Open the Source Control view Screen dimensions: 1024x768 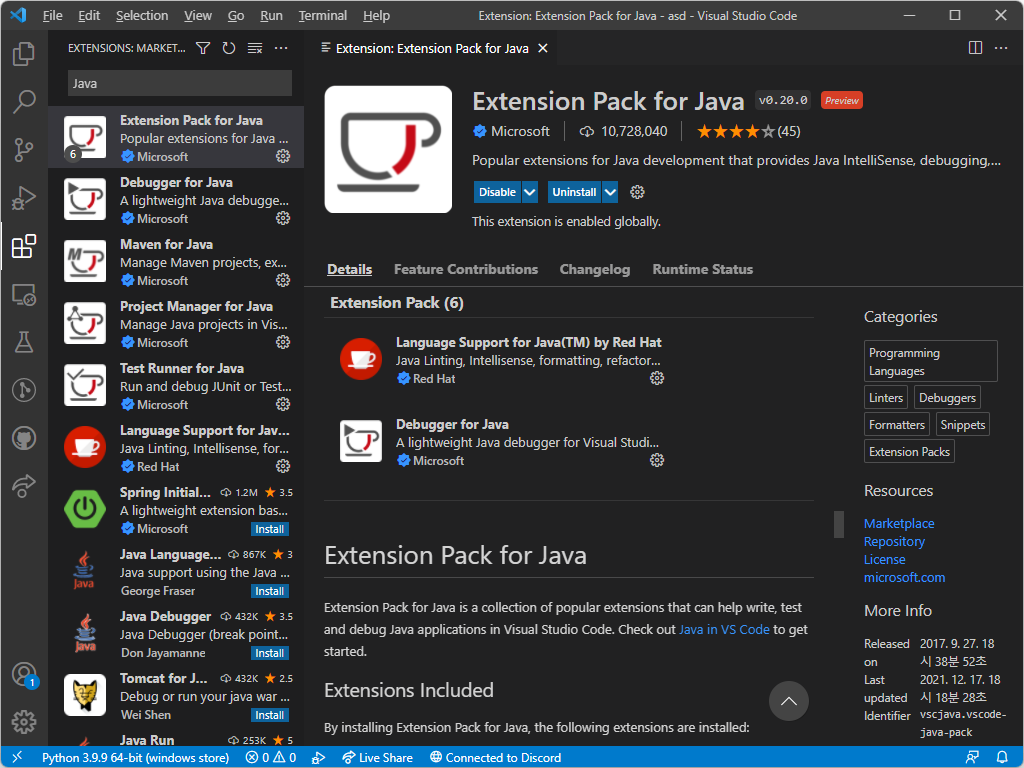[x=24, y=150]
